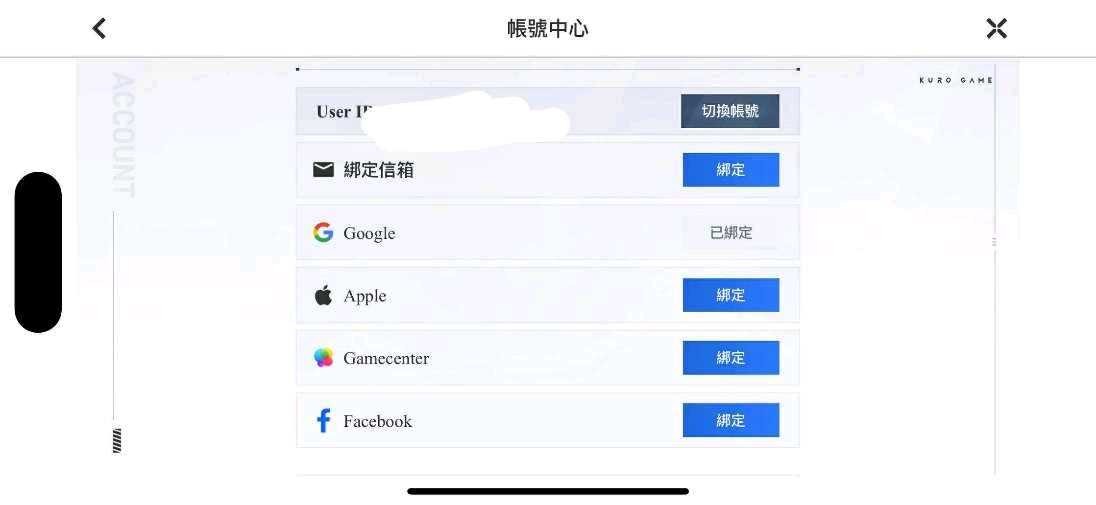Click the scrollbar handle on the right edge
This screenshot has height=505, width=1096.
tap(994, 241)
